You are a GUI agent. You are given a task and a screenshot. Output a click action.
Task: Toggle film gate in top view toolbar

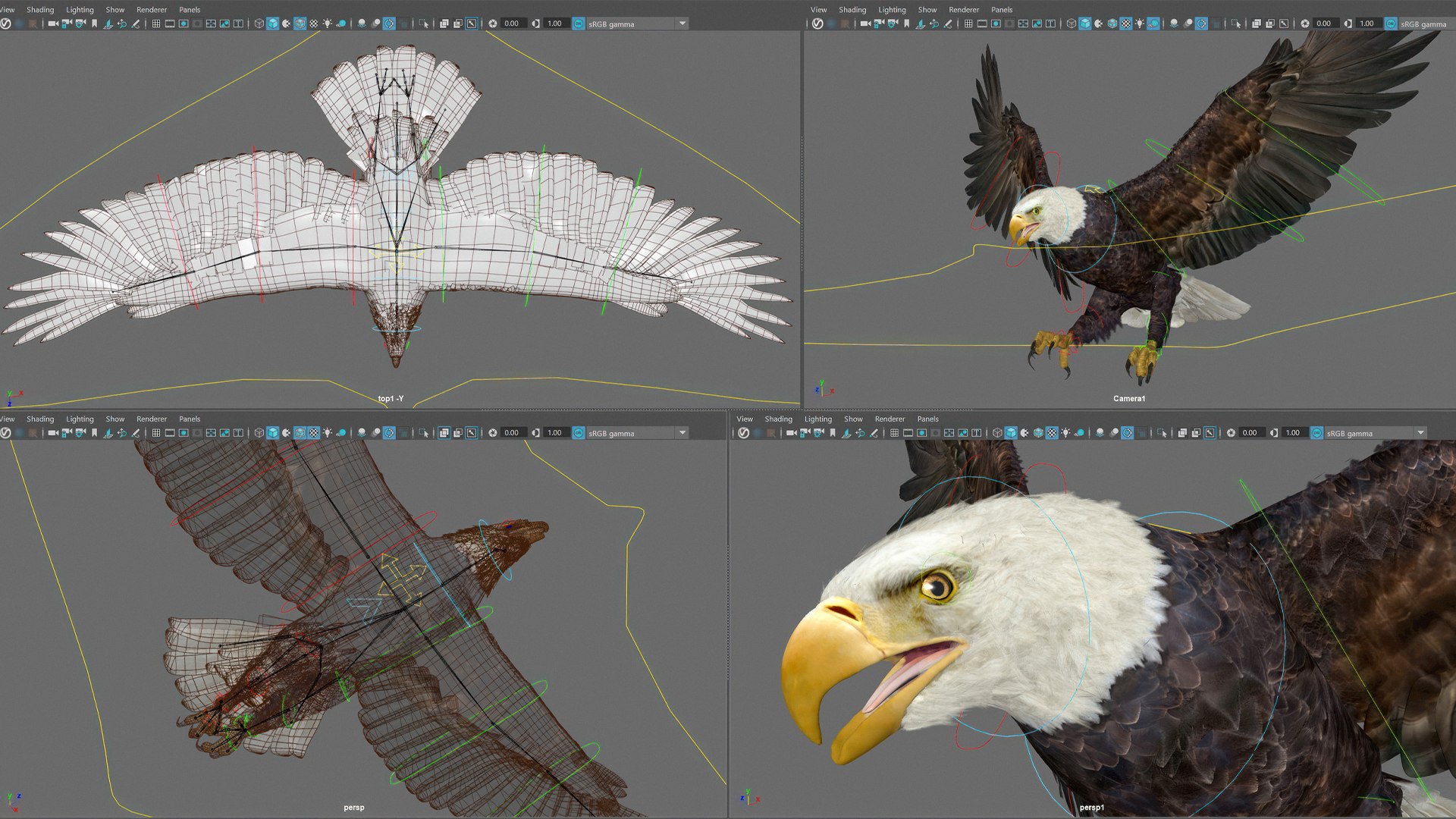tap(170, 24)
